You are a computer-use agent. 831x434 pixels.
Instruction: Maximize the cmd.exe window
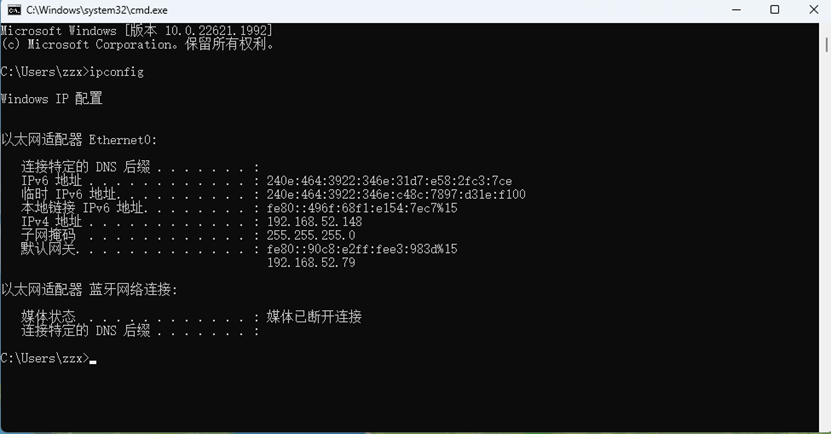coord(774,10)
